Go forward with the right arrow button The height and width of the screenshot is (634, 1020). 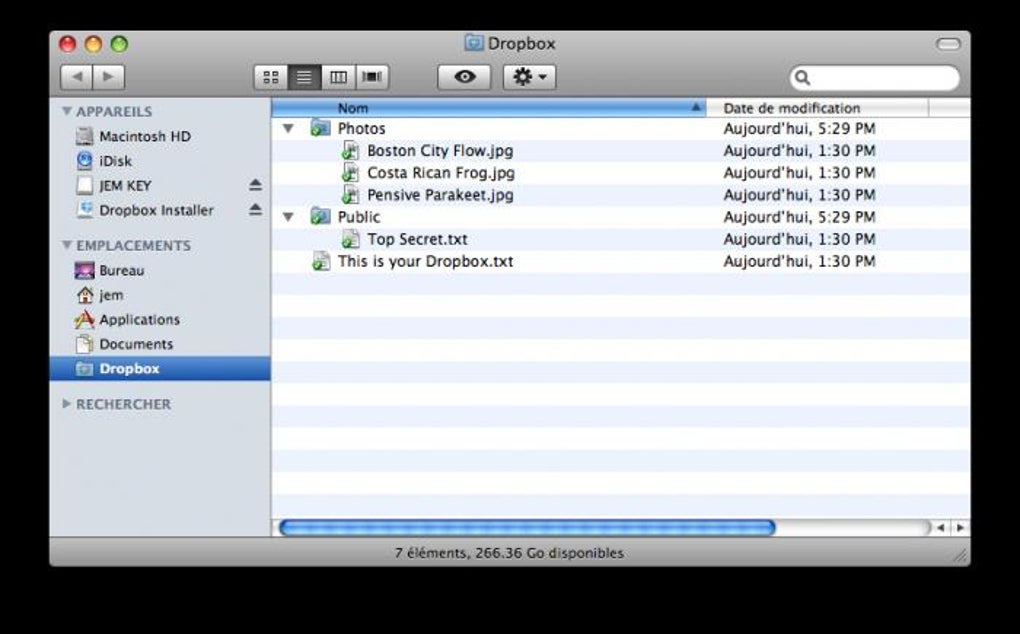pos(109,77)
